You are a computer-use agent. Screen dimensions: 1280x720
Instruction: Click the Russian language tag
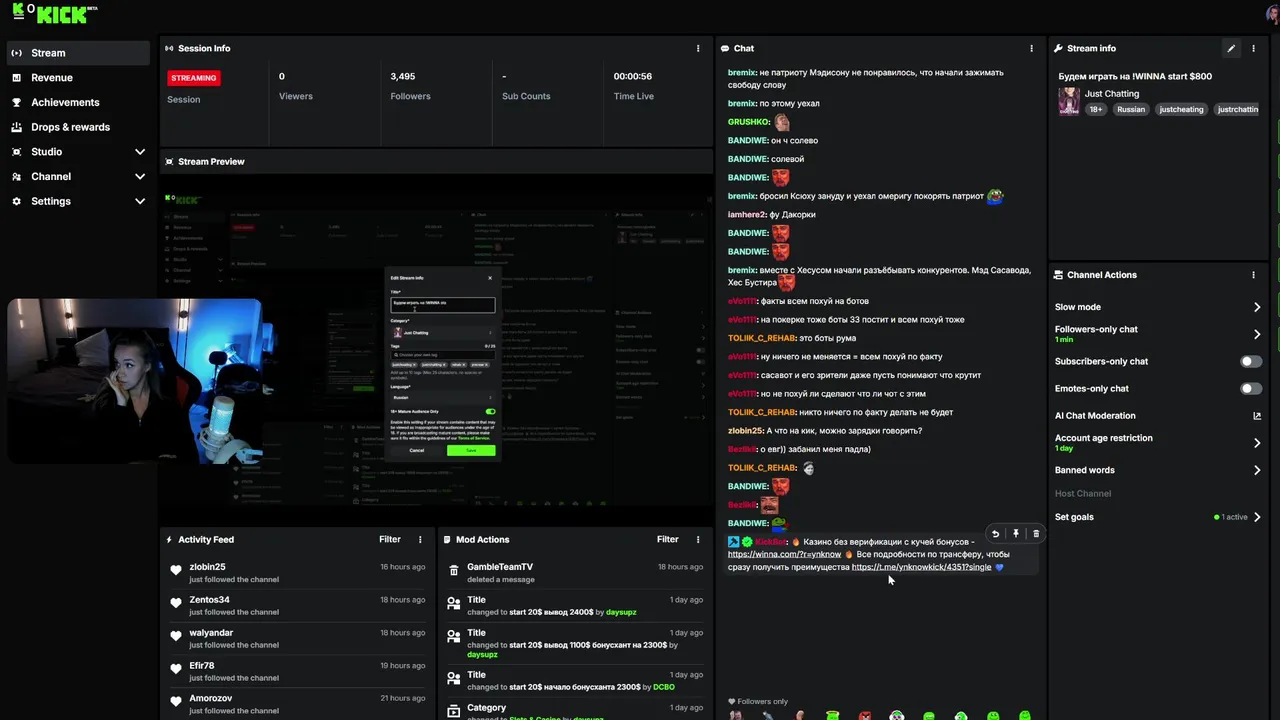1131,109
